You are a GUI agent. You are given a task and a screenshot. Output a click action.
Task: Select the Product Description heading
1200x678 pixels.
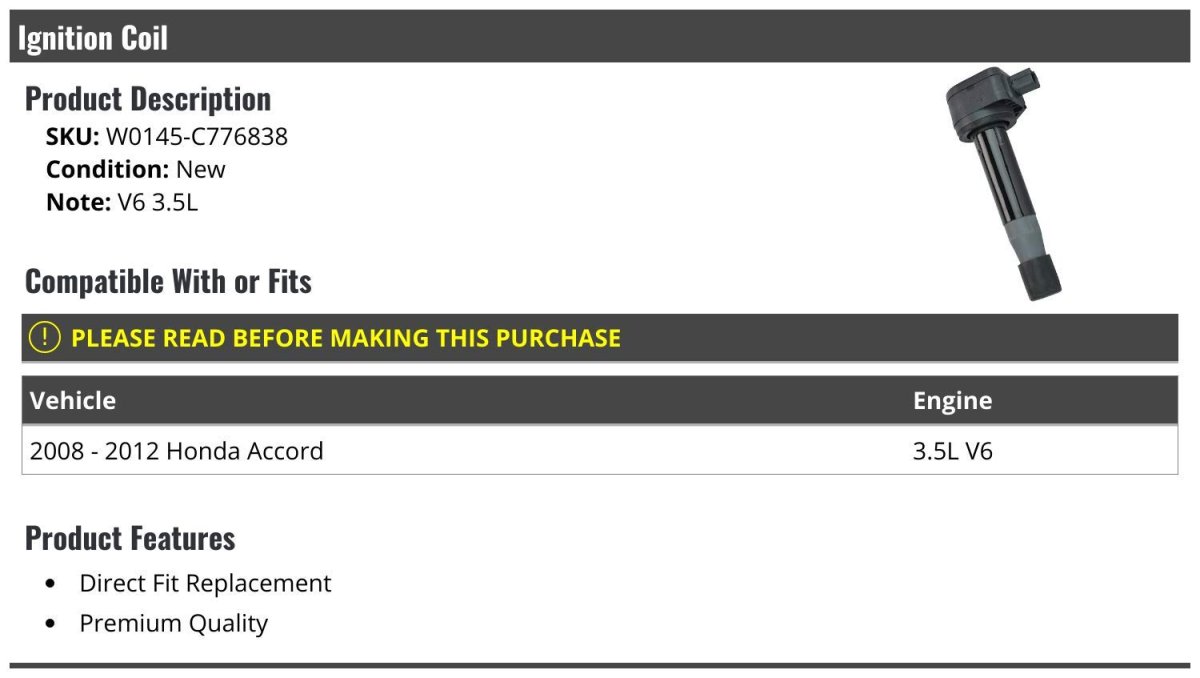pyautogui.click(x=148, y=99)
